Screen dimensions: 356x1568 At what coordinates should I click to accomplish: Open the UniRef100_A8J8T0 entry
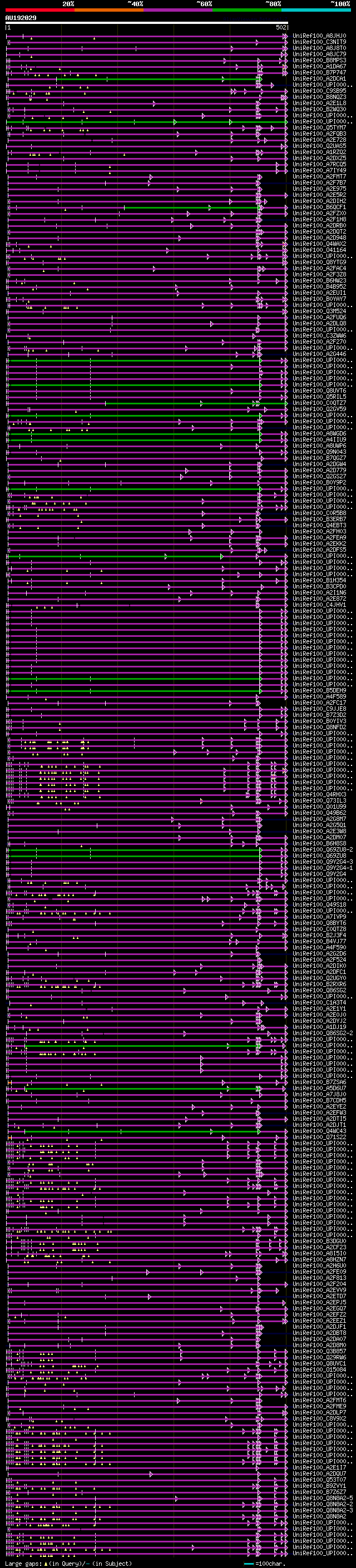pyautogui.click(x=319, y=48)
